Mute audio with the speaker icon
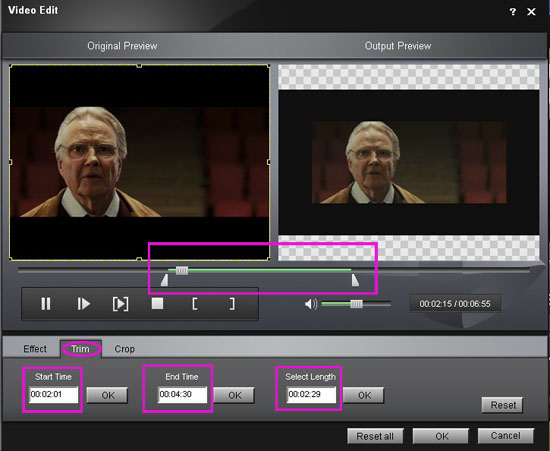 coord(311,304)
